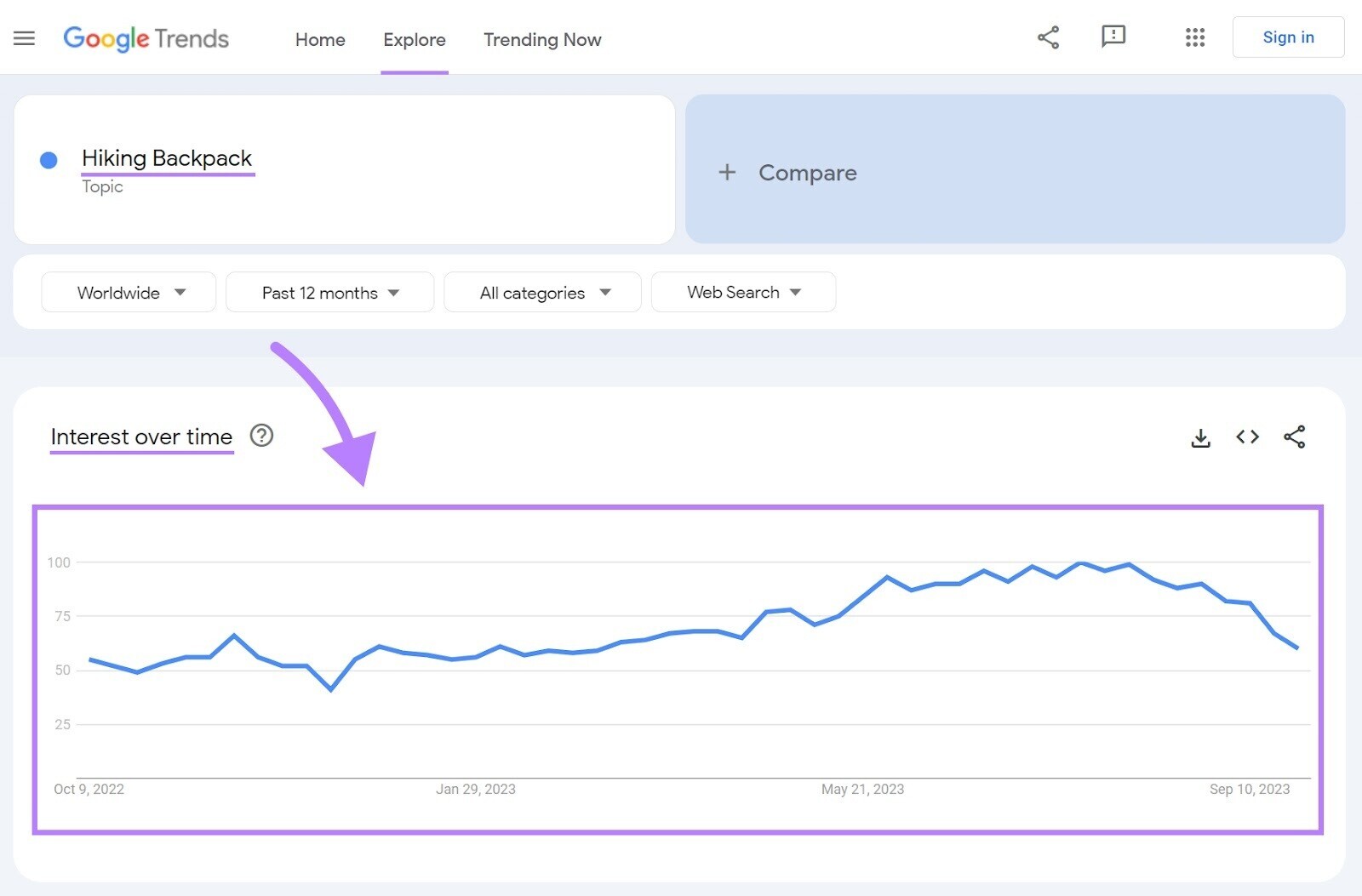Click the share icon in the top bar
Viewport: 1362px width, 896px height.
[x=1048, y=37]
